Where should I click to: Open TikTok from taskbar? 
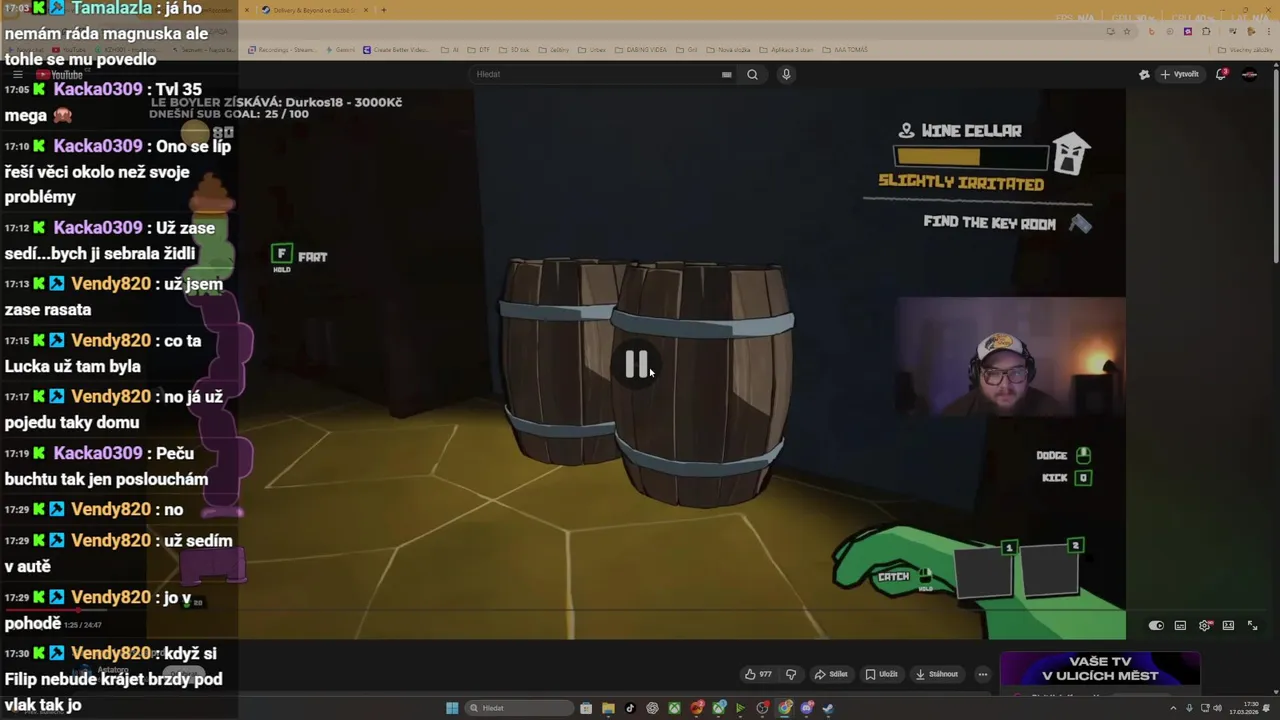(x=630, y=708)
